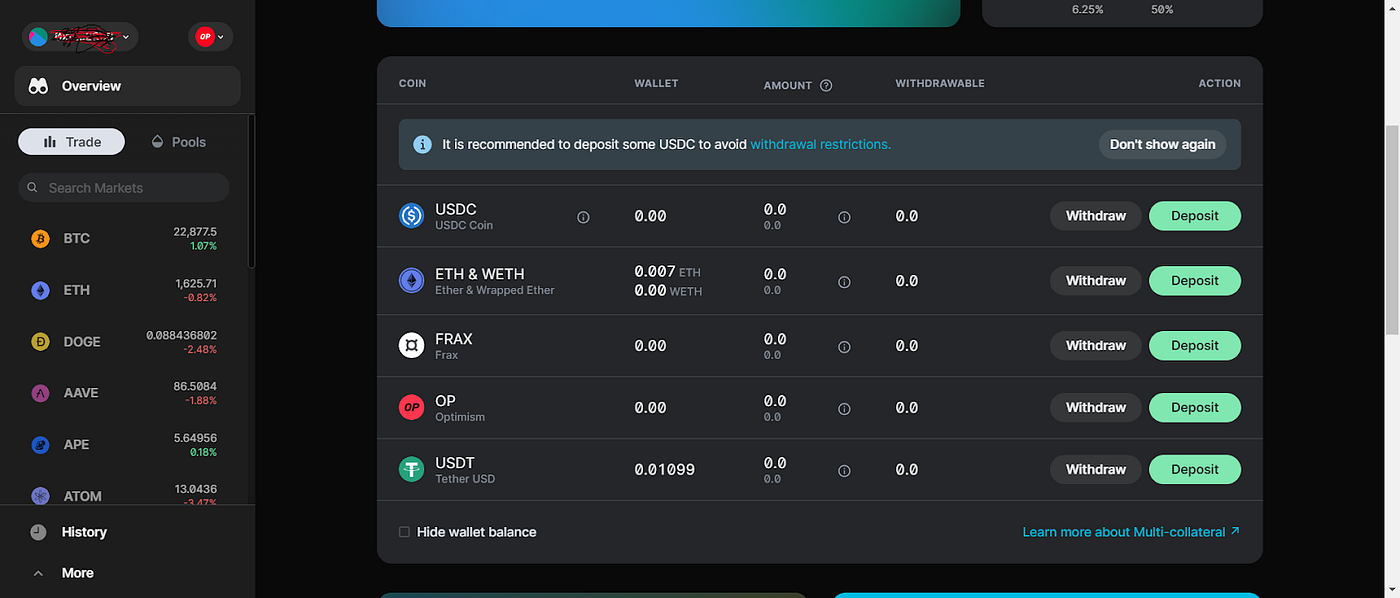The image size is (1400, 598).
Task: Click the ATOM coin icon
Action: pos(40,496)
